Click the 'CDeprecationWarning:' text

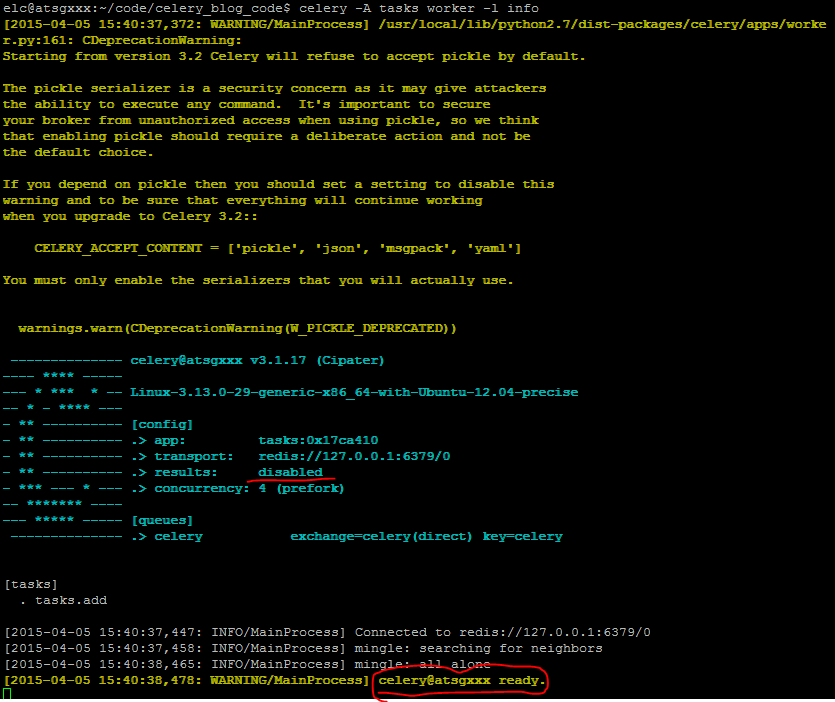click(x=162, y=40)
